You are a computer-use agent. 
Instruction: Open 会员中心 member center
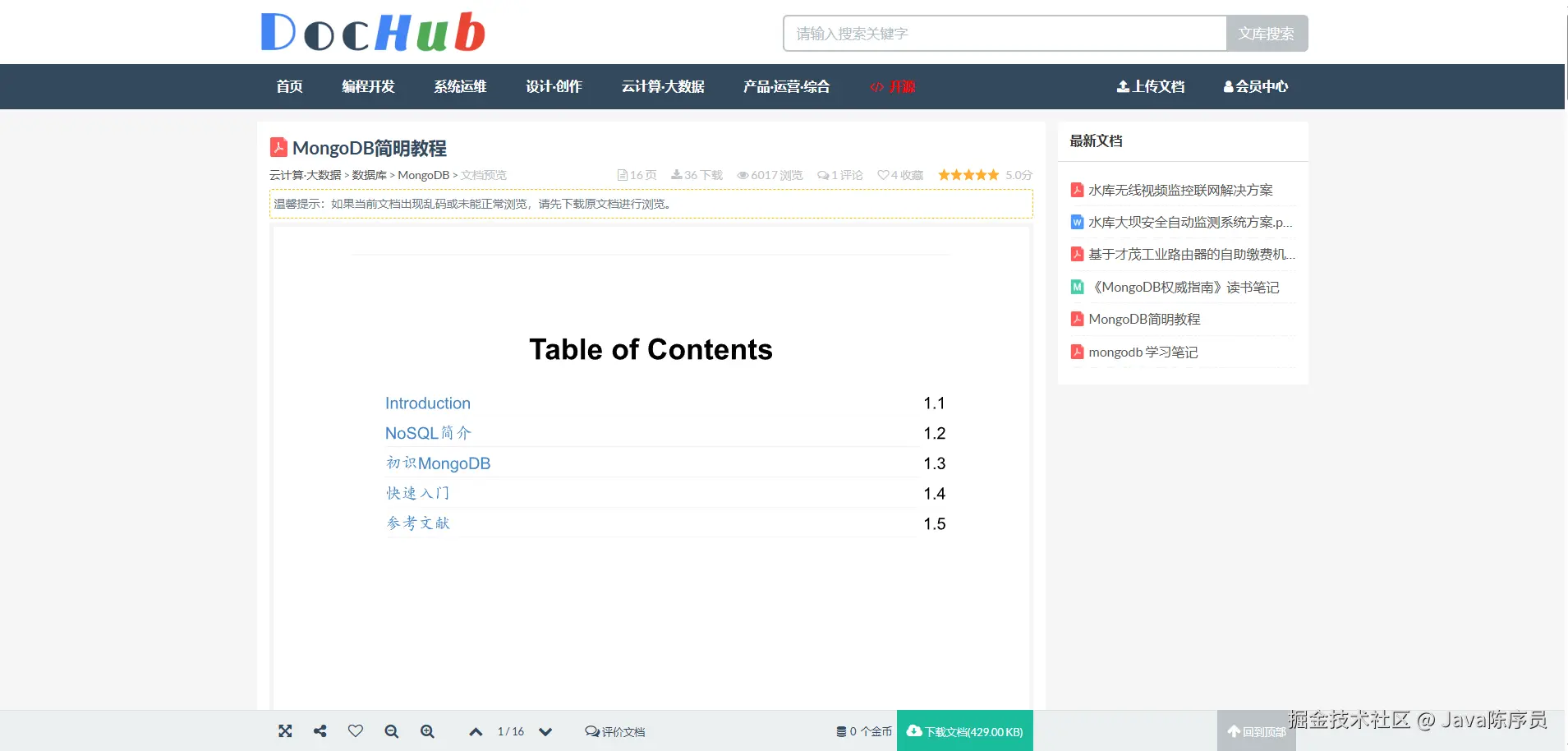pyautogui.click(x=1256, y=86)
